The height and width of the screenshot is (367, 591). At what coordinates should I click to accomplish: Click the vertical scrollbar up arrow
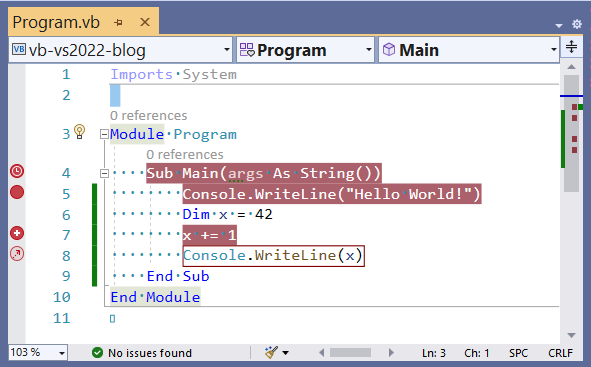[x=571, y=67]
